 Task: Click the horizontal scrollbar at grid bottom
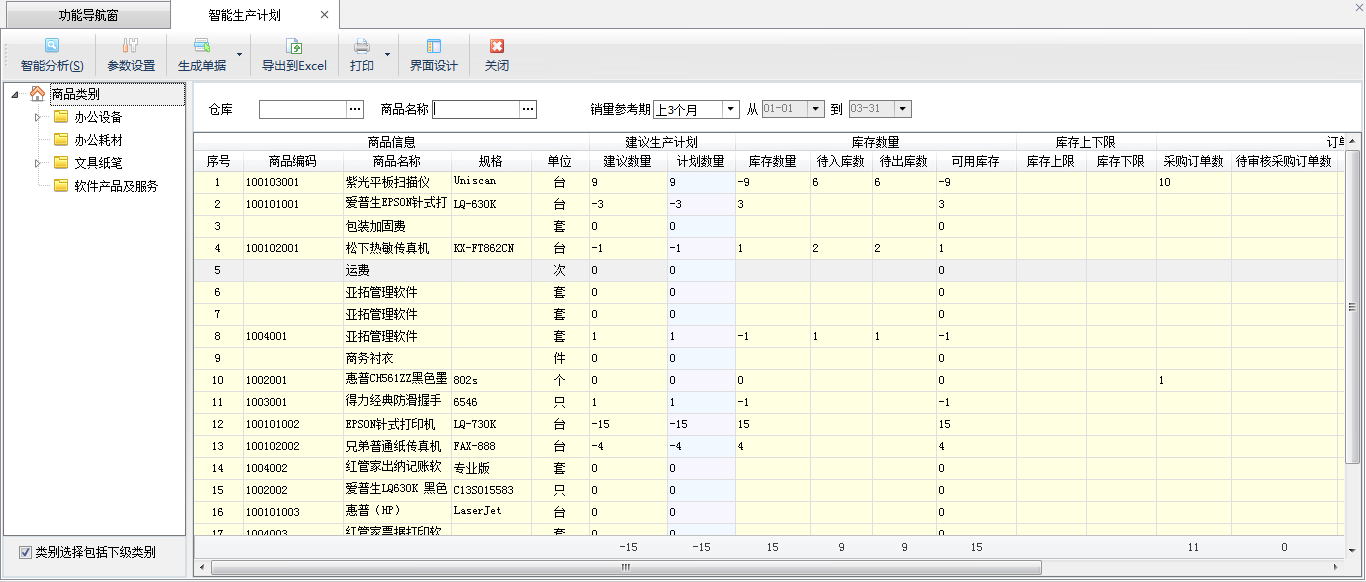click(625, 567)
